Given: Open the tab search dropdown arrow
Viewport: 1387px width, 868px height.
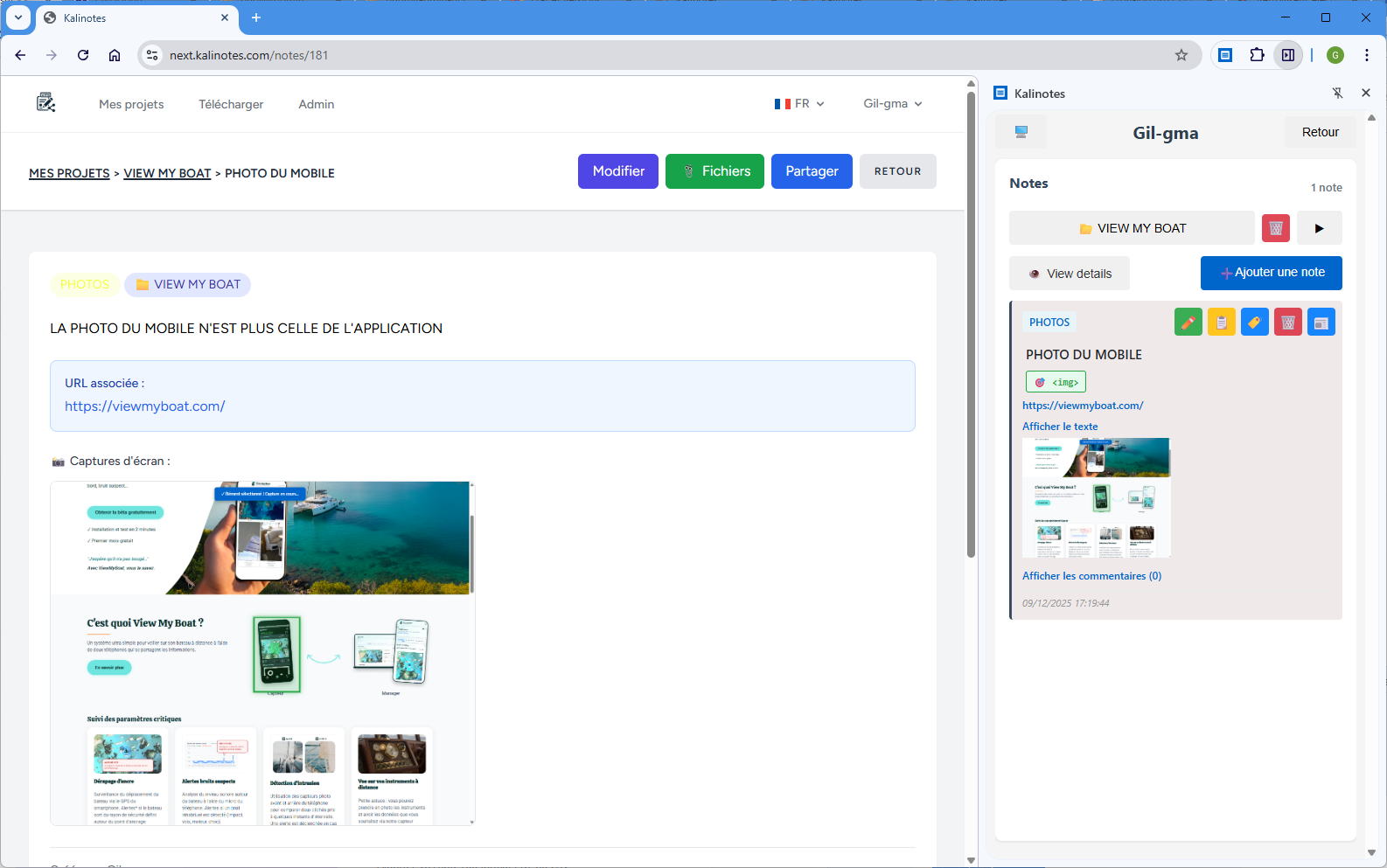Looking at the screenshot, I should pos(18,17).
